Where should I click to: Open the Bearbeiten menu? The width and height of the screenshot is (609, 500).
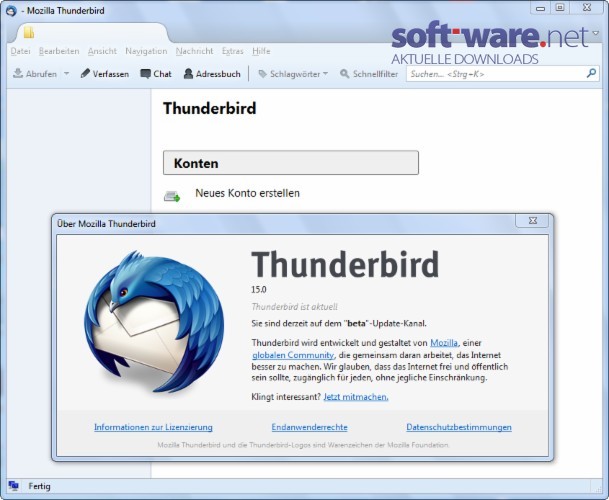tap(59, 51)
